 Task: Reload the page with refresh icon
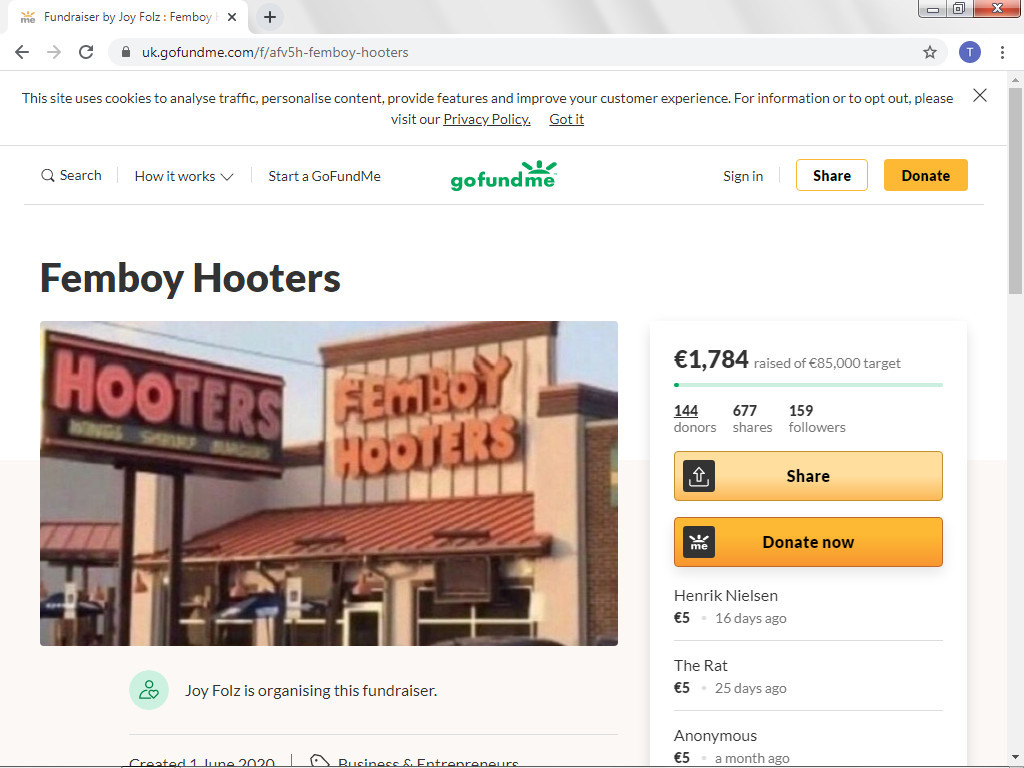click(x=86, y=52)
